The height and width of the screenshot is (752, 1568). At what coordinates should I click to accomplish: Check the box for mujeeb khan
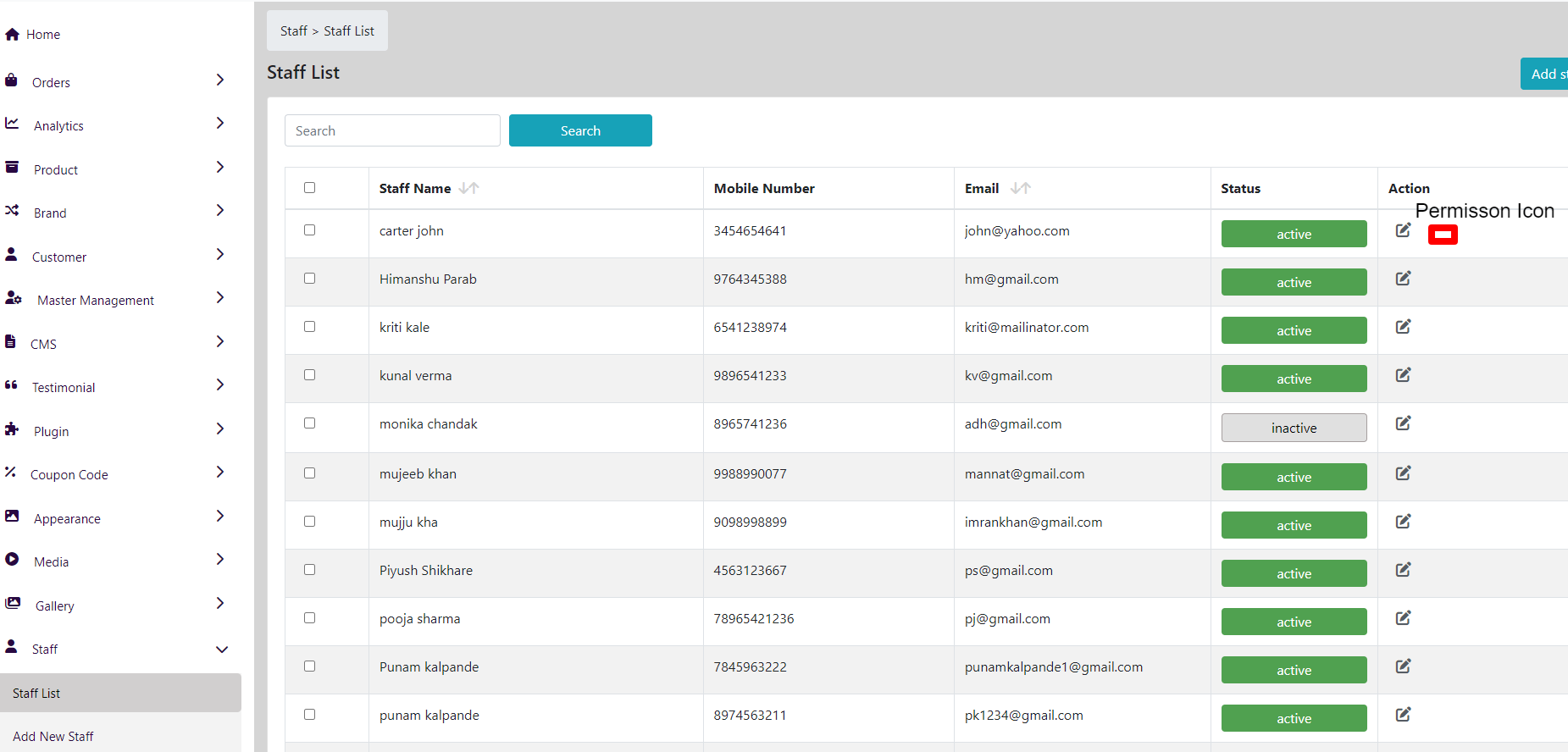[310, 473]
